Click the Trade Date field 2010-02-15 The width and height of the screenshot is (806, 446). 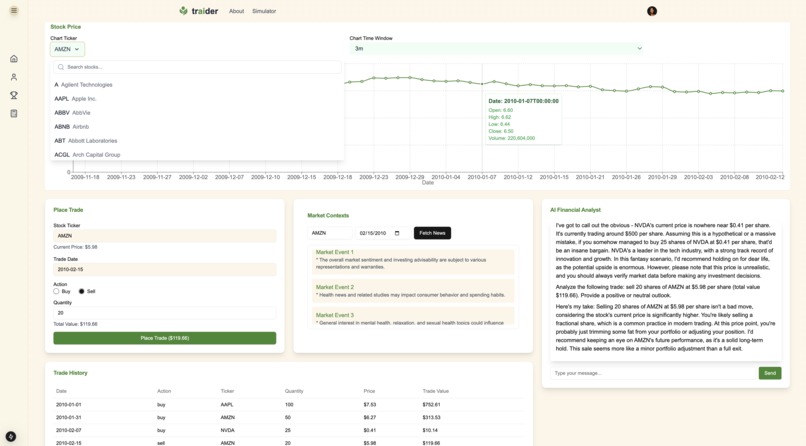[x=164, y=269]
